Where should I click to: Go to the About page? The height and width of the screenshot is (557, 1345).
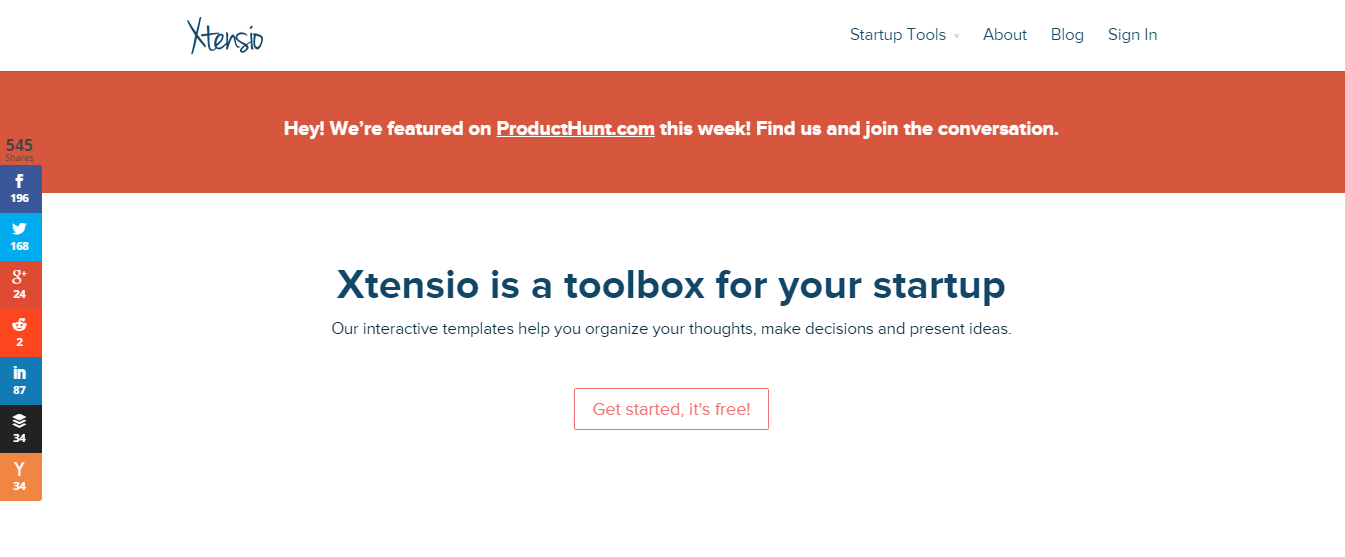tap(1004, 35)
